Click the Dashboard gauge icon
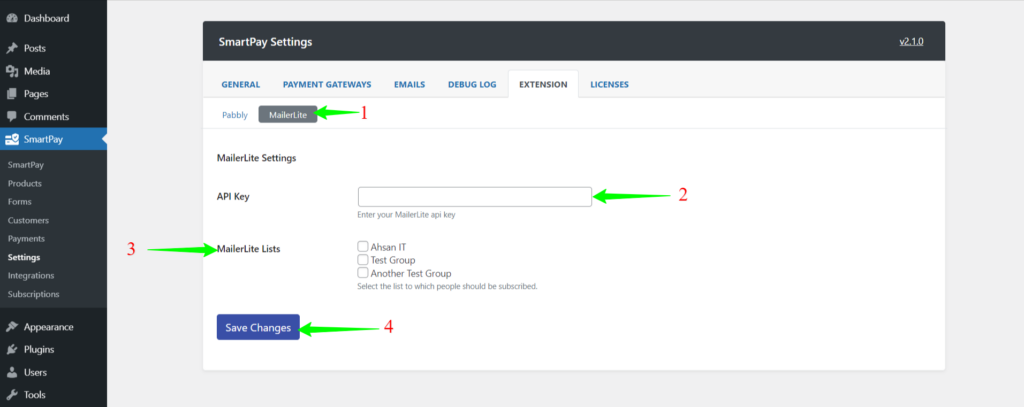This screenshot has width=1024, height=407. point(12,18)
